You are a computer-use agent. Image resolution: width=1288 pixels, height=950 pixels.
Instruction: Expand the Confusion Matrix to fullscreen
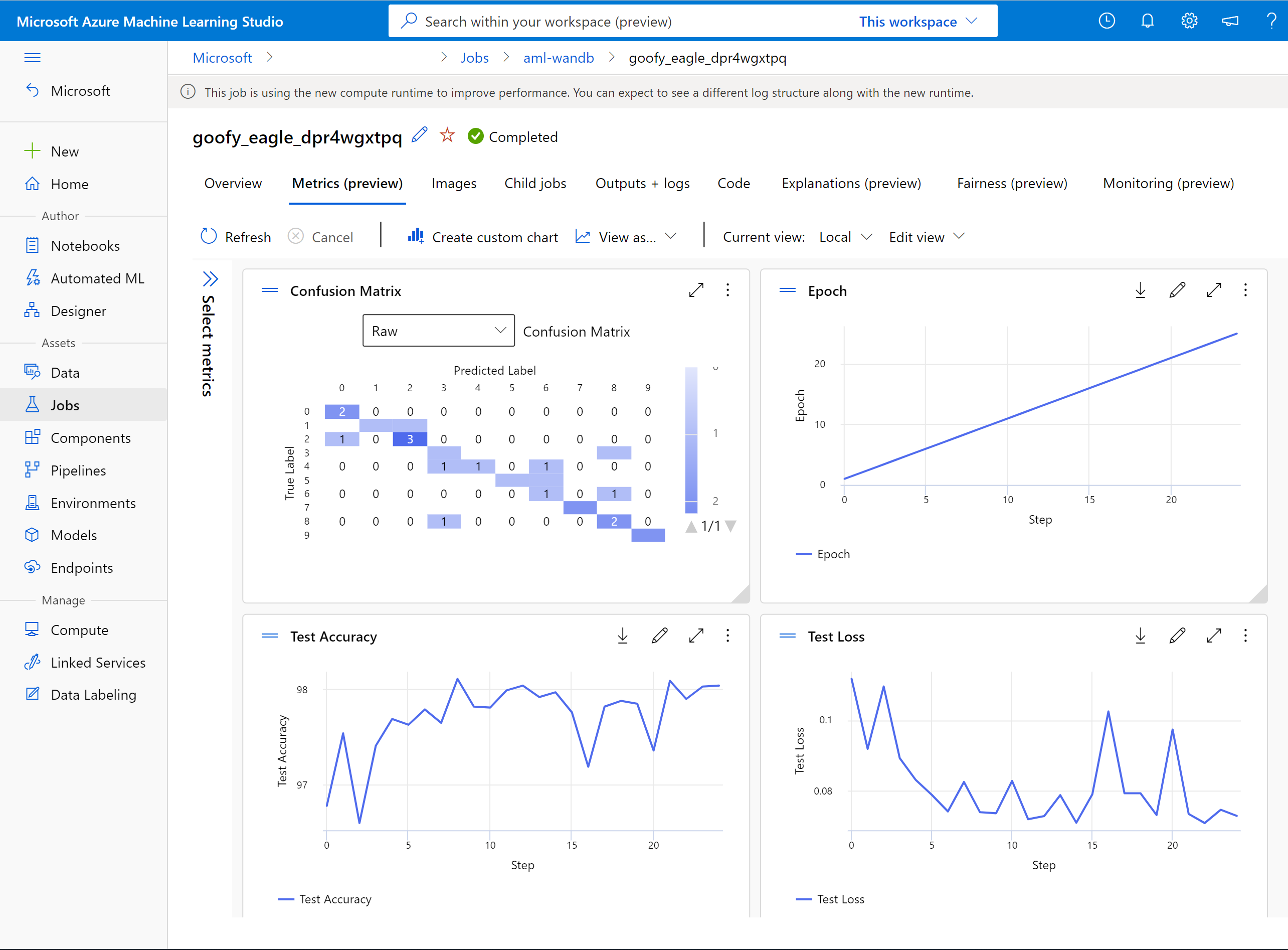point(696,290)
